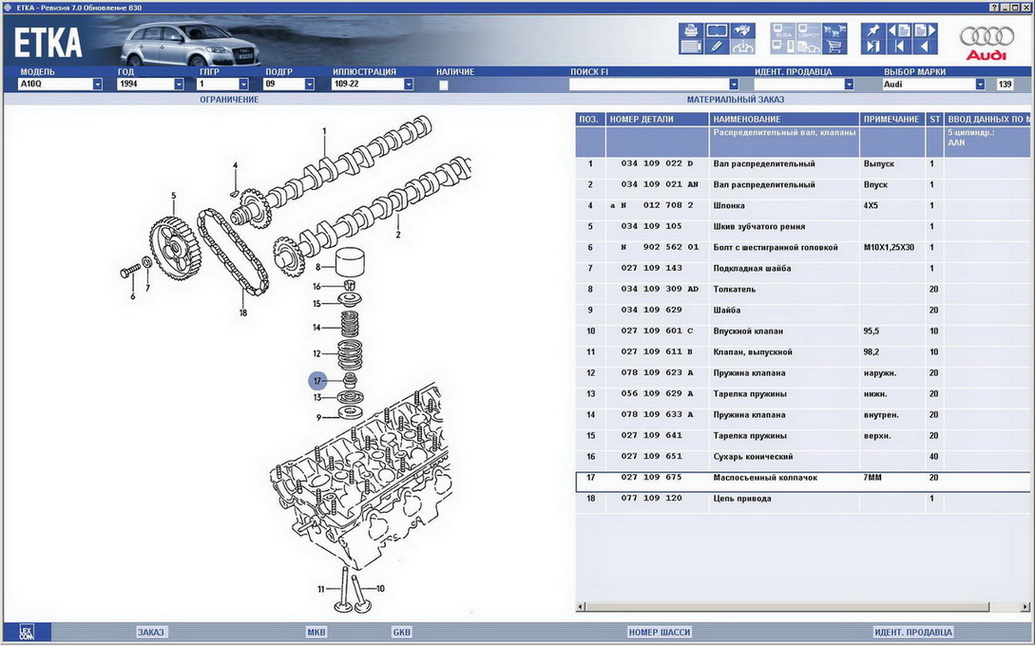This screenshot has width=1035, height=646.
Task: Click the horizontal scrollbar of the parts table
Action: click(x=803, y=606)
